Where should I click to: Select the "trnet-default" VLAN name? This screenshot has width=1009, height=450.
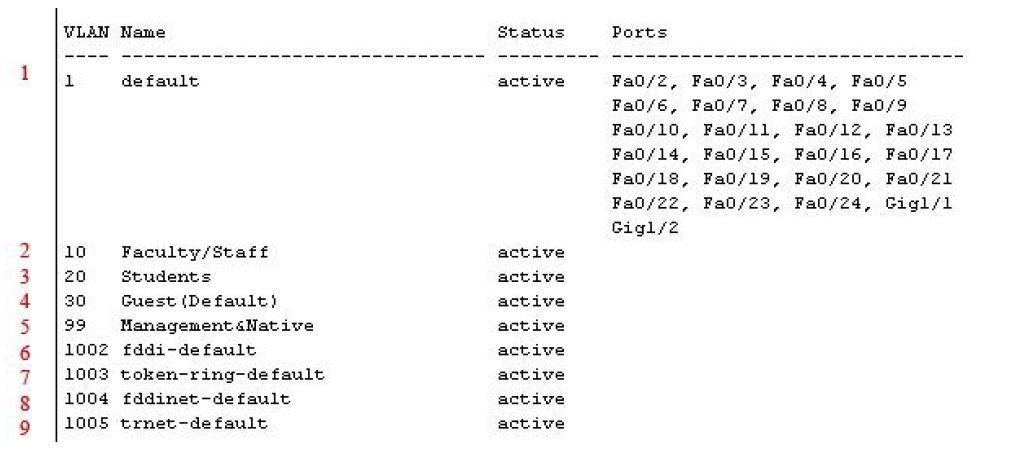pos(194,423)
